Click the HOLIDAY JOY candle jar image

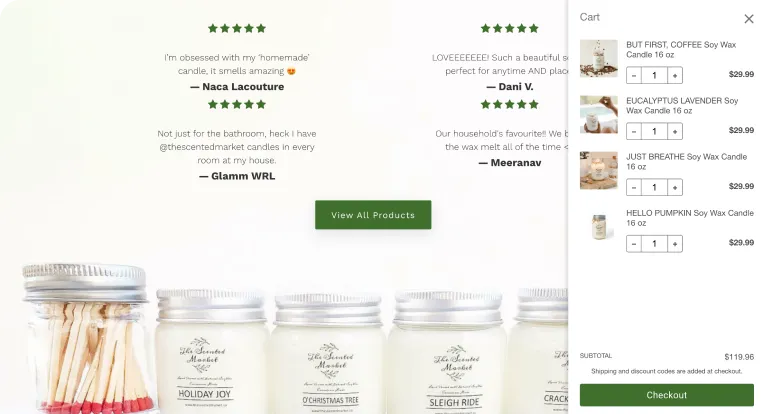pyautogui.click(x=210, y=351)
